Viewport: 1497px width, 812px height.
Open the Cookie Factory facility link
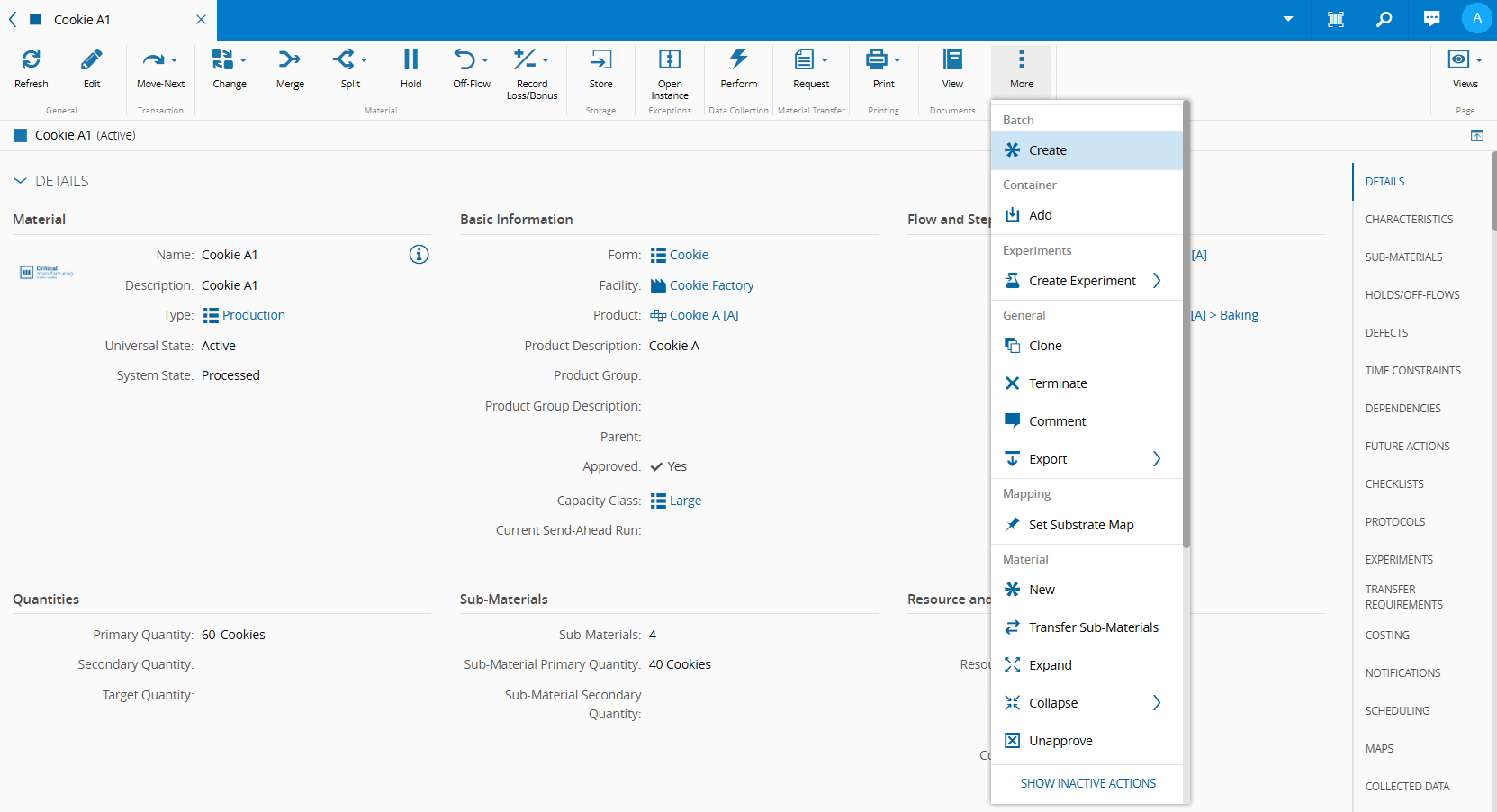point(711,285)
